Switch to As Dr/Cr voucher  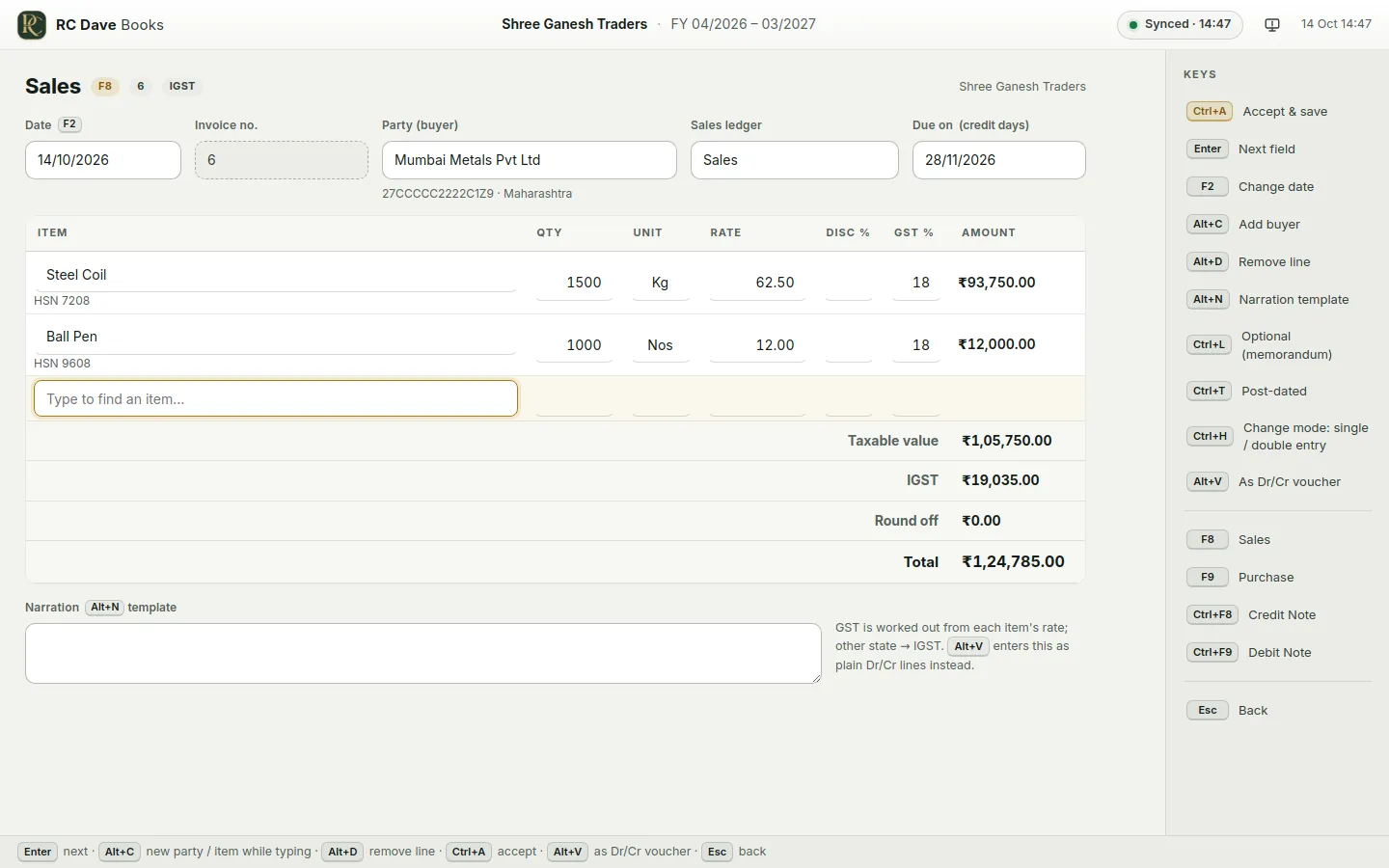pyautogui.click(x=1279, y=482)
